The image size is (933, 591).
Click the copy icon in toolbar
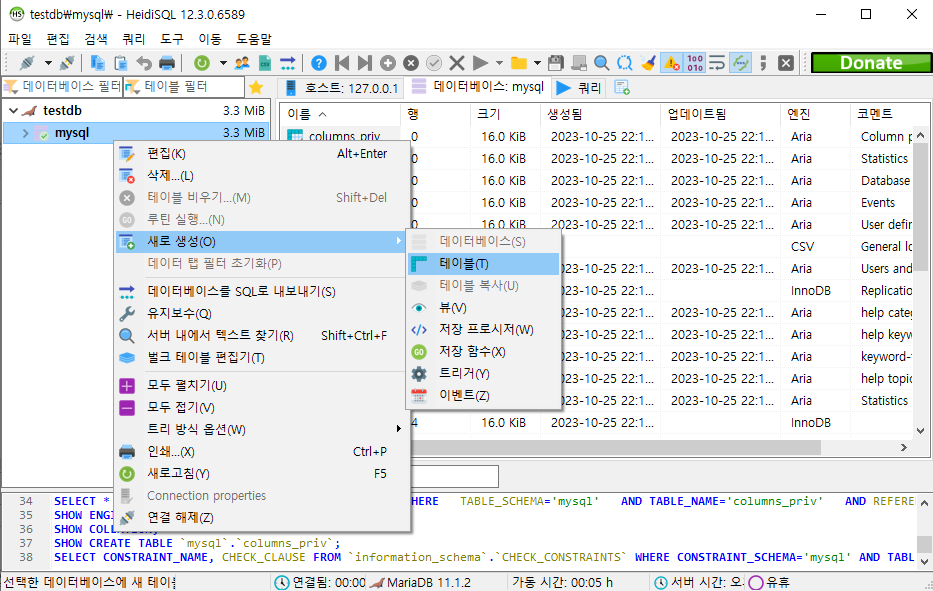pyautogui.click(x=98, y=62)
